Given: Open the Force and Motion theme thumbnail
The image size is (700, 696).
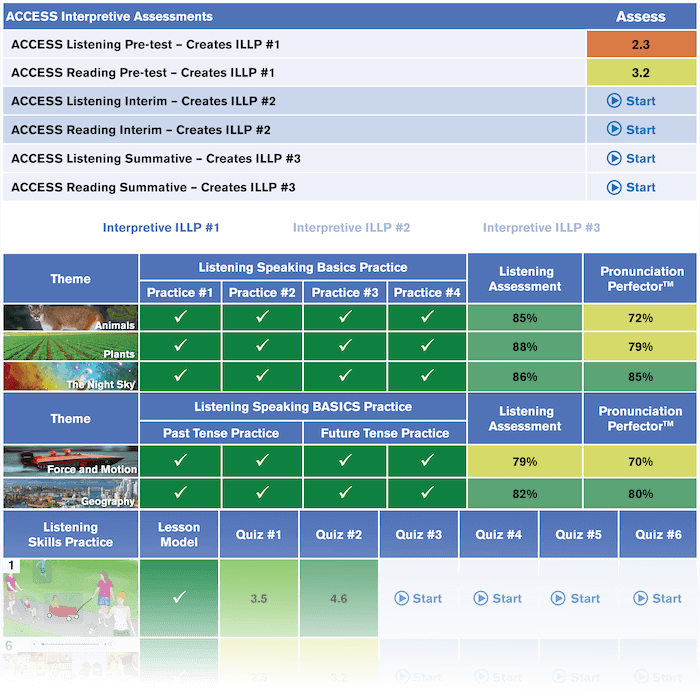Looking at the screenshot, I should coord(71,461).
